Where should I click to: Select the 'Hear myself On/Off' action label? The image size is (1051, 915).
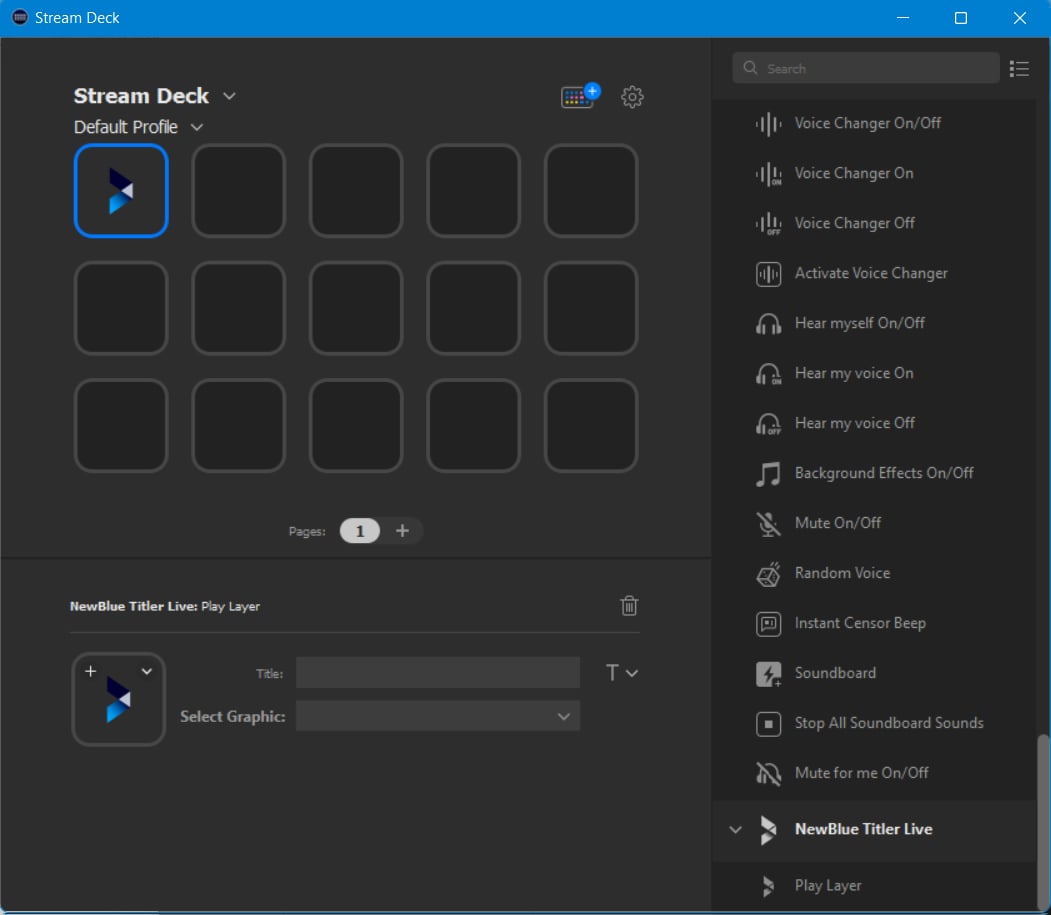click(x=859, y=324)
